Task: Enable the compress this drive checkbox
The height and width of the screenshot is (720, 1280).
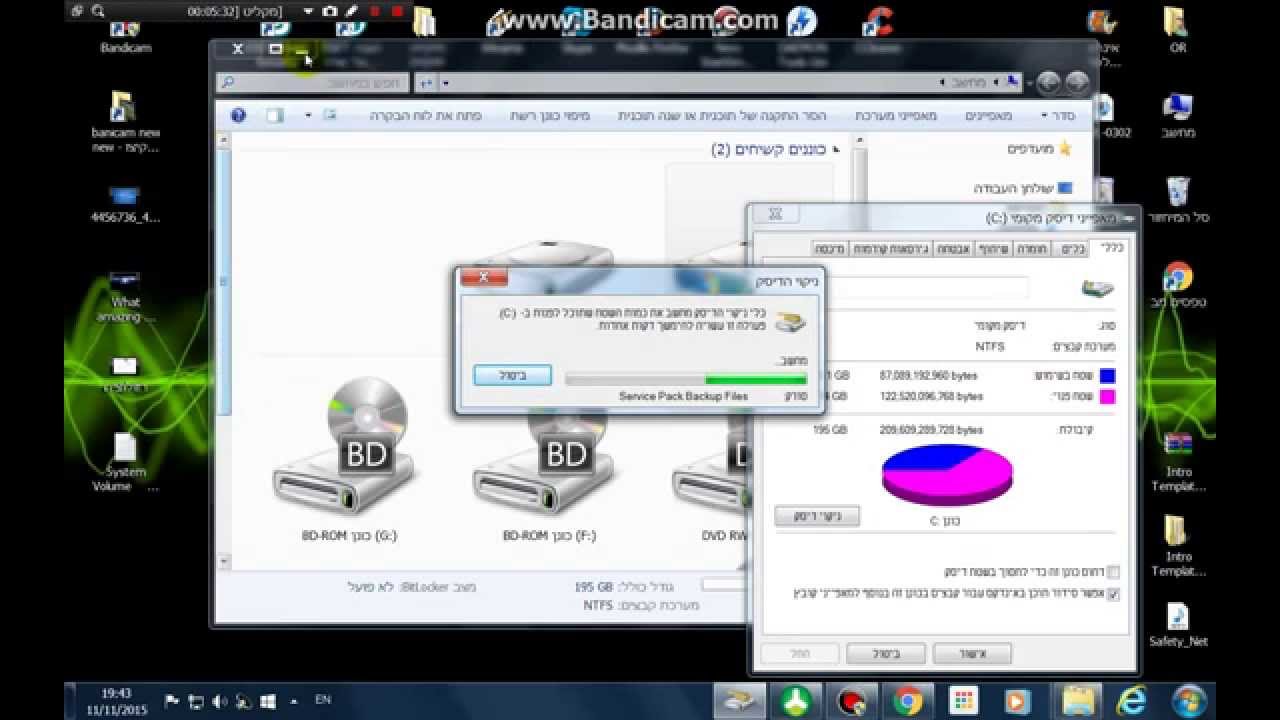Action: tap(1113, 572)
